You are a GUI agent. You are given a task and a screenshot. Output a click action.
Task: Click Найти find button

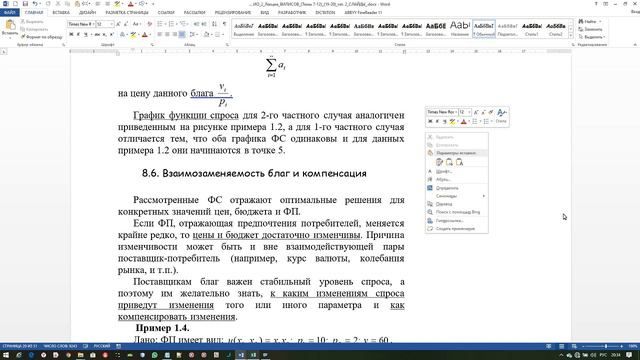[589, 22]
